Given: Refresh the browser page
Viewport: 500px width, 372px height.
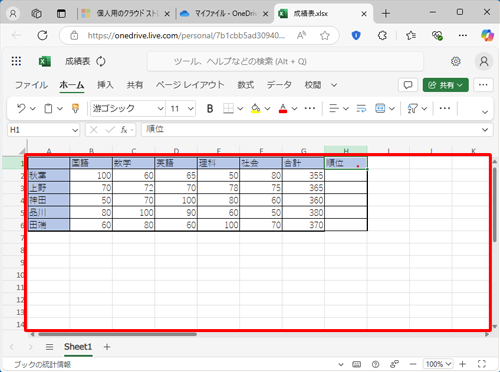Looking at the screenshot, I should 42,35.
